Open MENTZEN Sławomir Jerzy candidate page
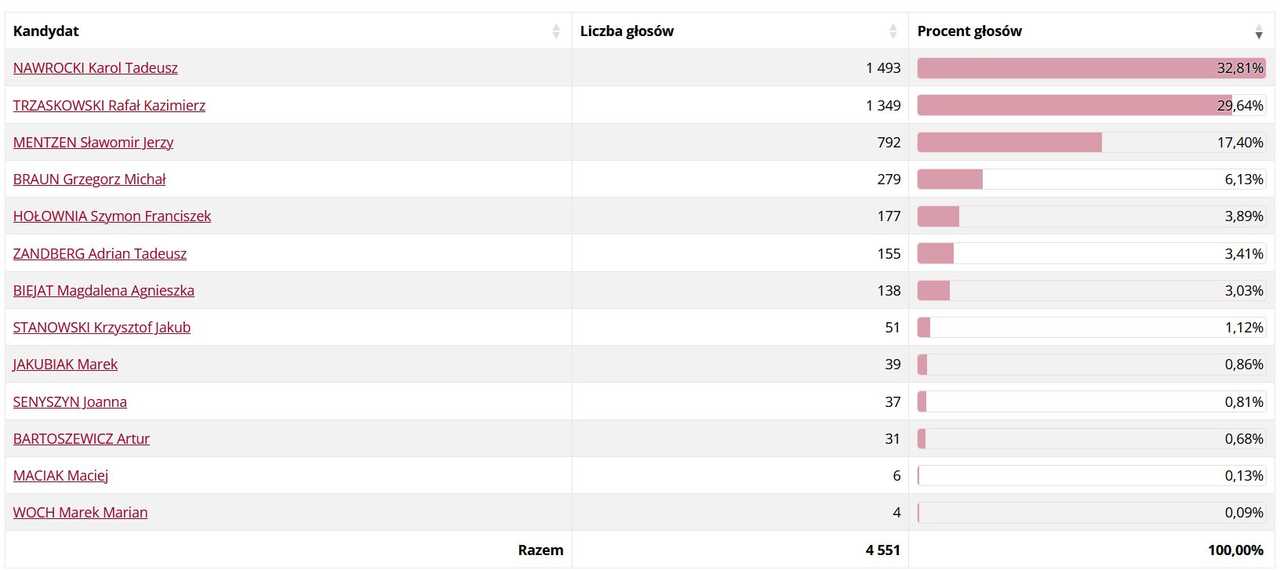 pyautogui.click(x=93, y=142)
